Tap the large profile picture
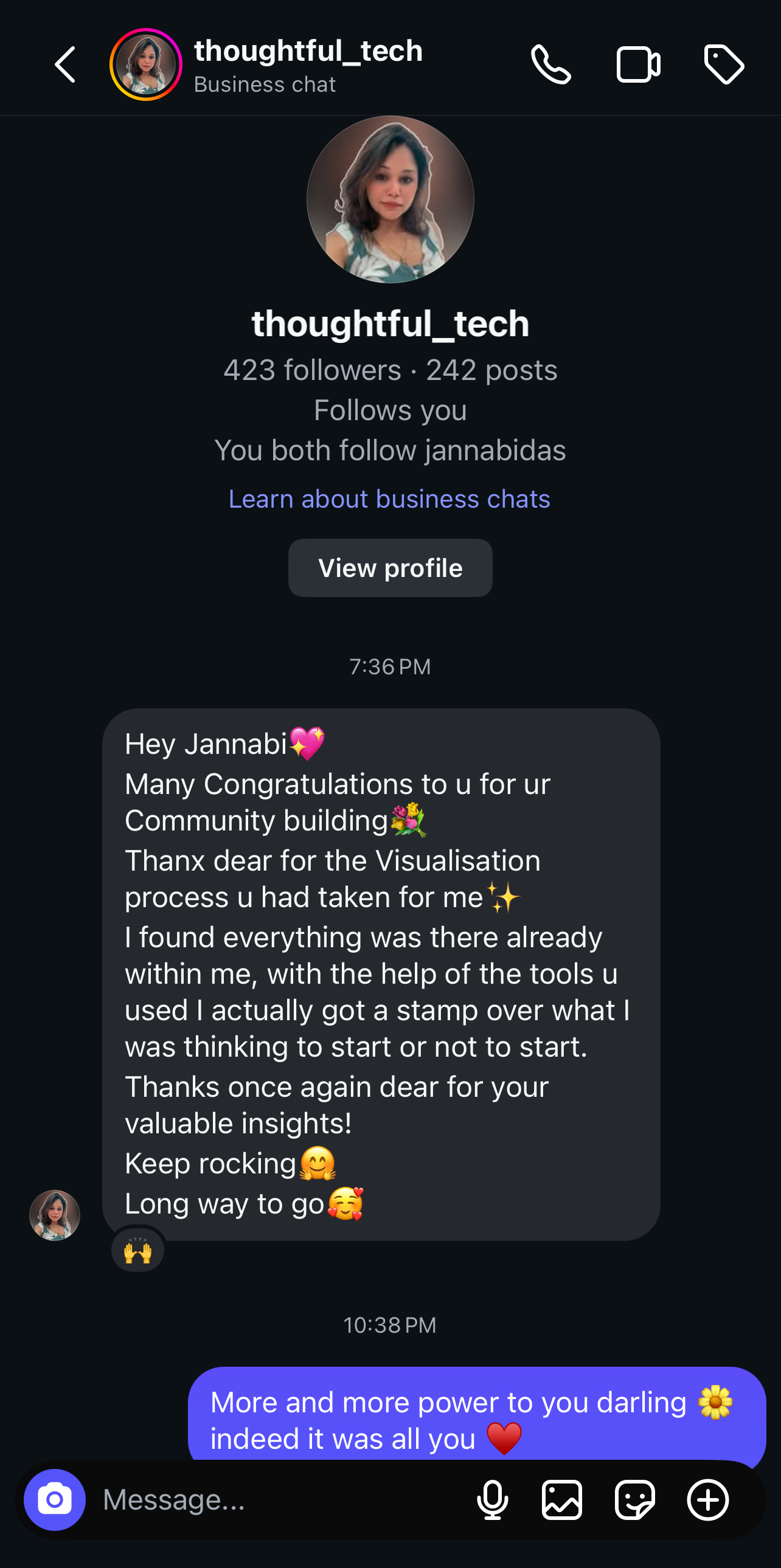Viewport: 781px width, 1568px height. [390, 199]
